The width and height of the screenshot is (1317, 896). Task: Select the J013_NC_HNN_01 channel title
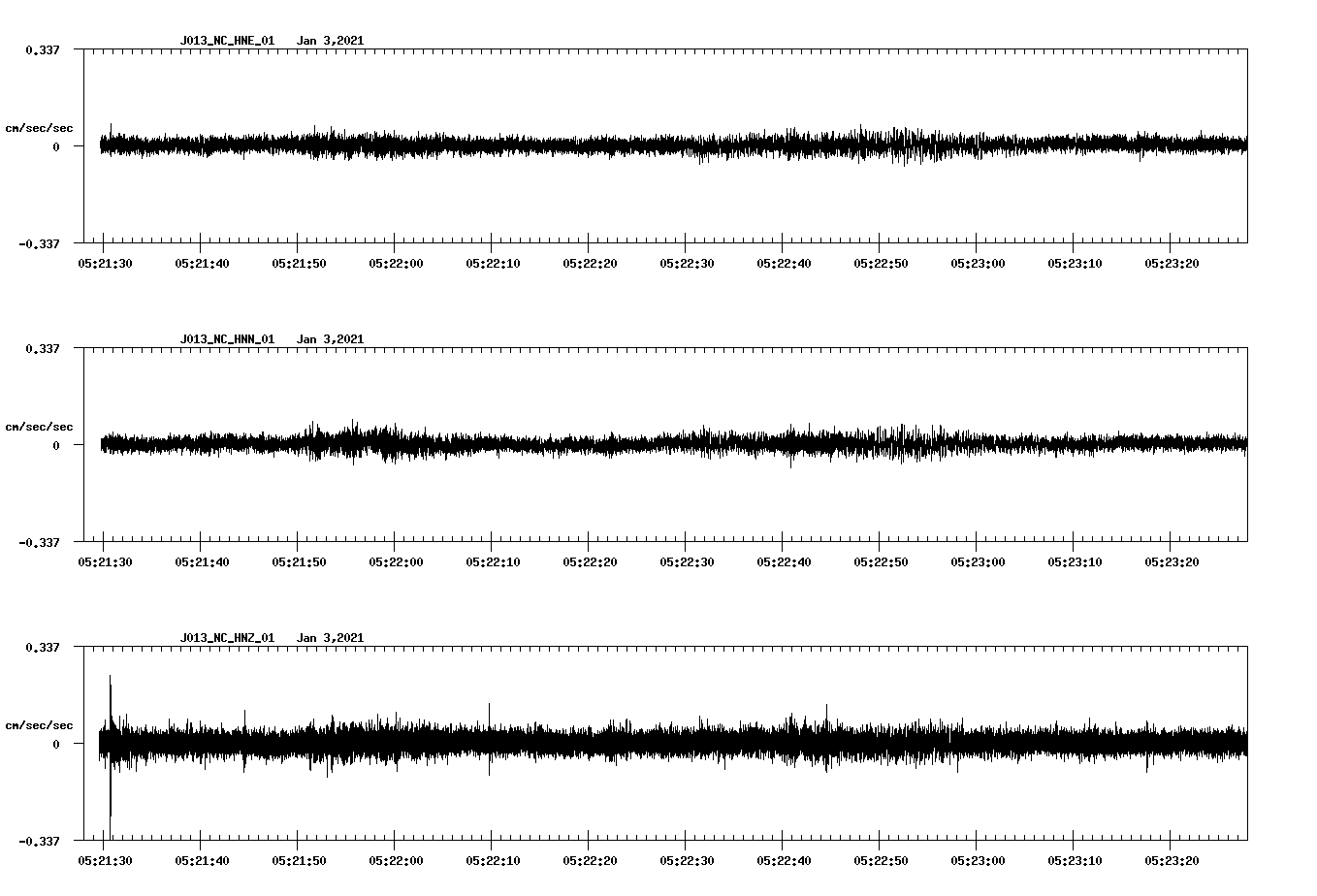226,338
